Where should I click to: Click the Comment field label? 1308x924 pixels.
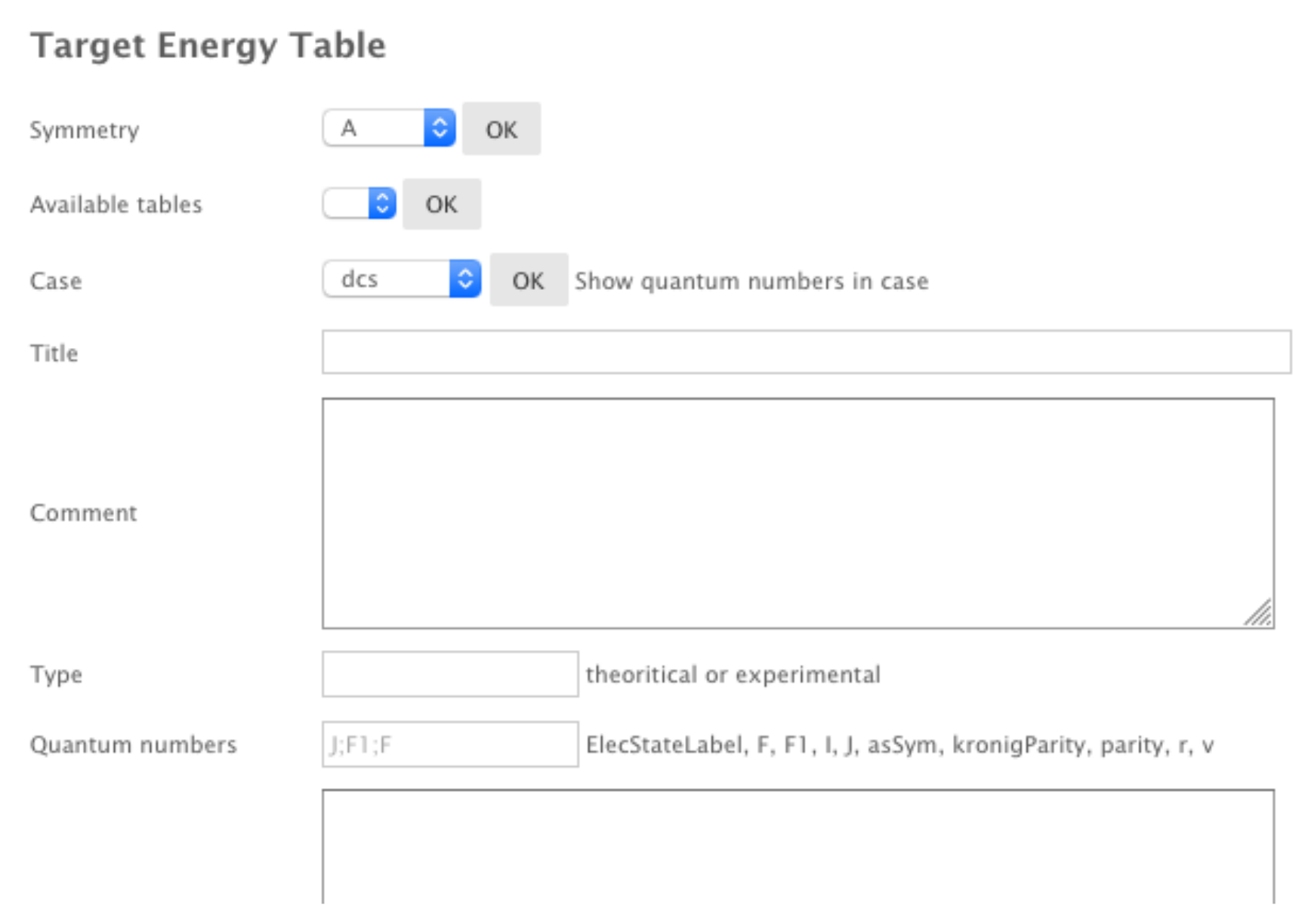[x=84, y=513]
